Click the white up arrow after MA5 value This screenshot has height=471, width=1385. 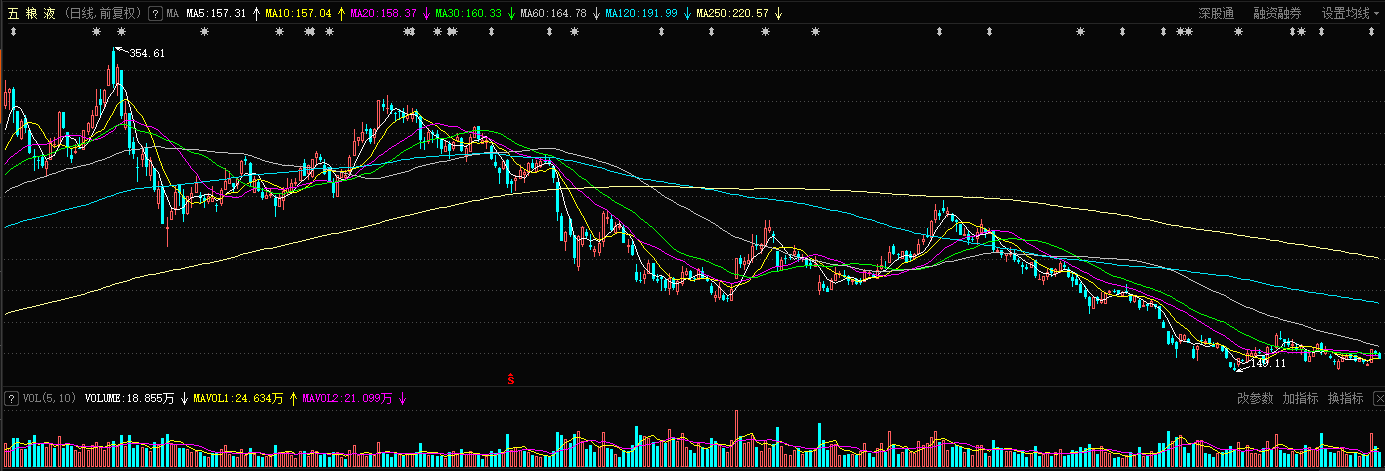(x=256, y=14)
